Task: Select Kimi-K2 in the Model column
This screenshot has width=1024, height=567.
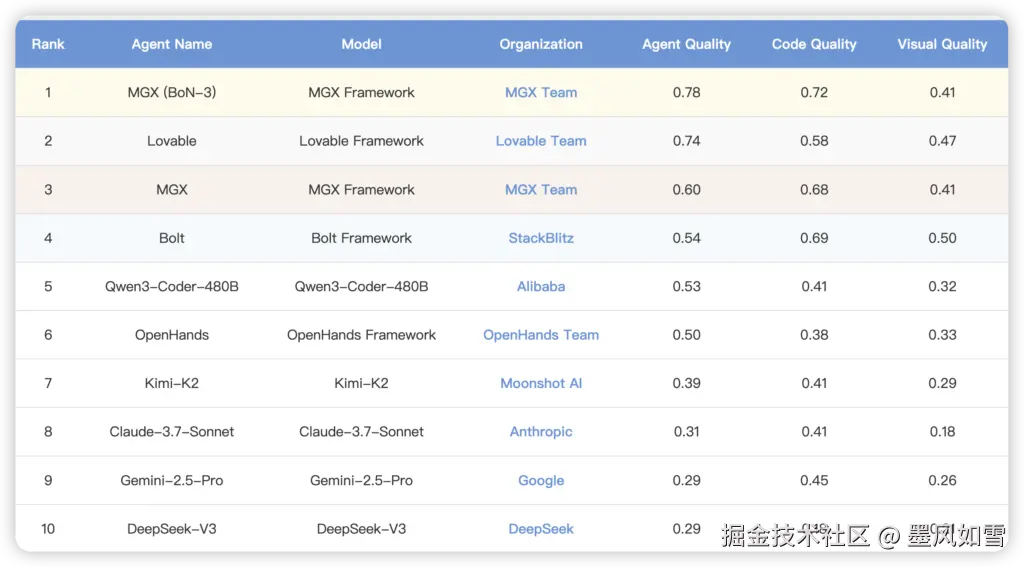Action: (x=361, y=383)
